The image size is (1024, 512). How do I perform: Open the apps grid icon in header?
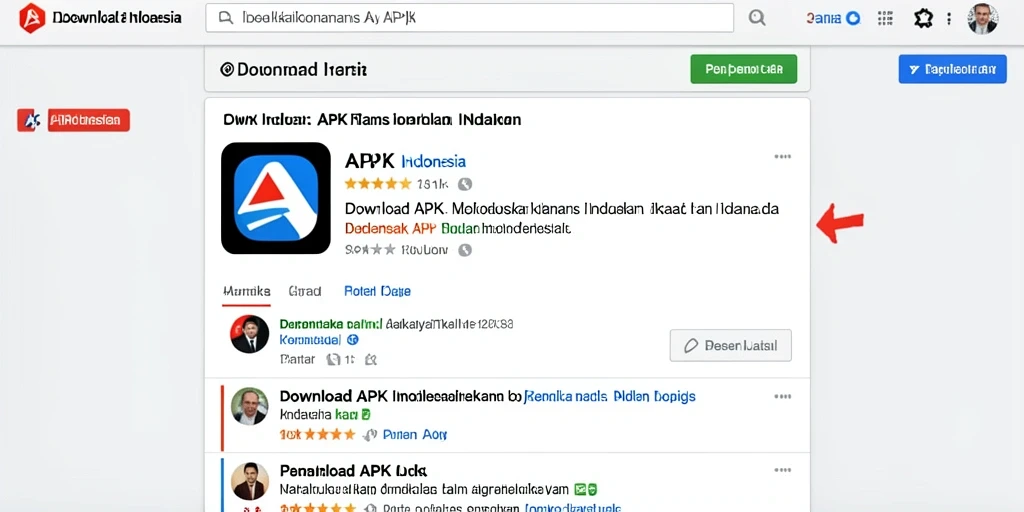885,18
